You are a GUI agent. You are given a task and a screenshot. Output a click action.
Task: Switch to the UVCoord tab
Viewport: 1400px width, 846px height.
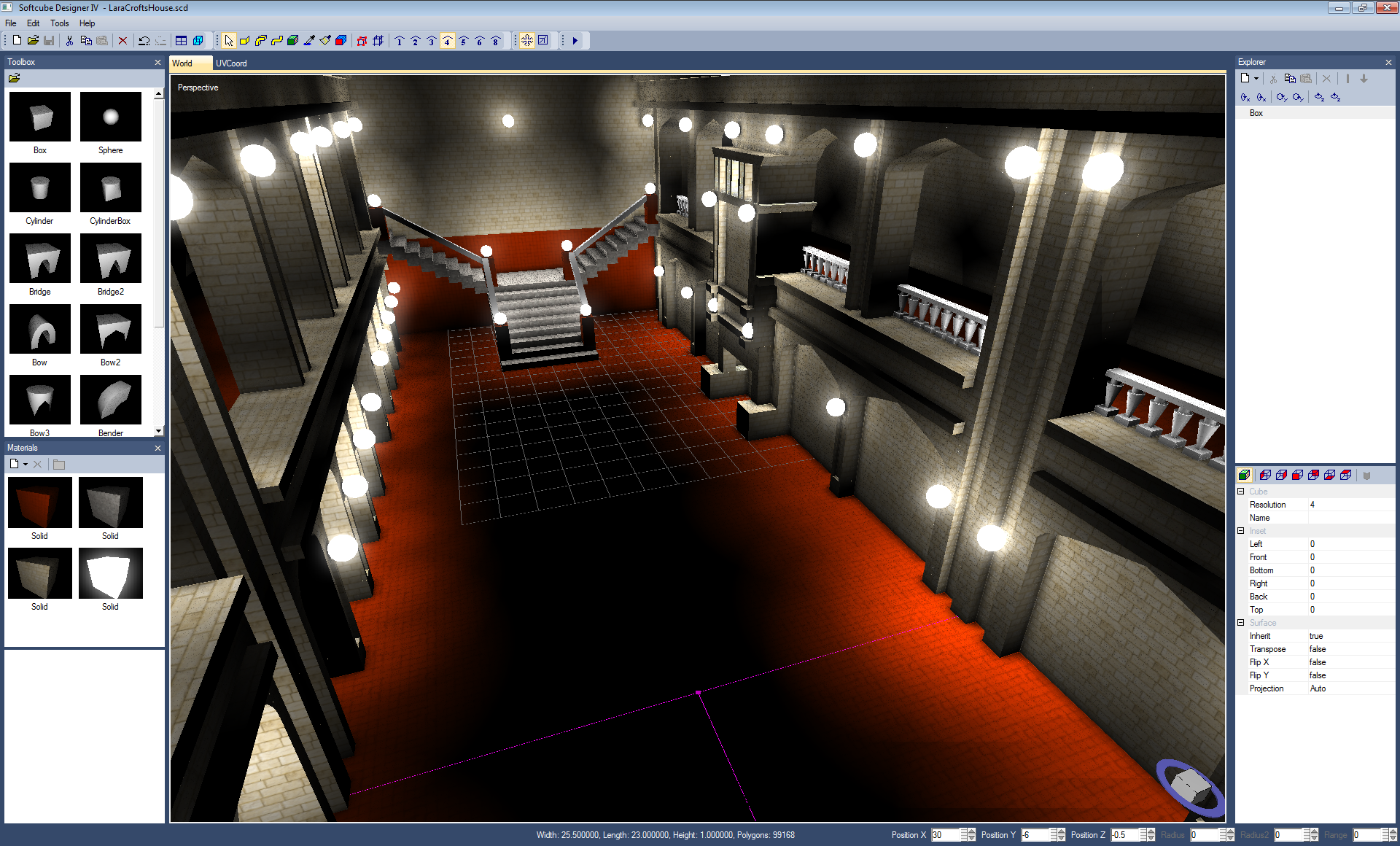tap(231, 63)
